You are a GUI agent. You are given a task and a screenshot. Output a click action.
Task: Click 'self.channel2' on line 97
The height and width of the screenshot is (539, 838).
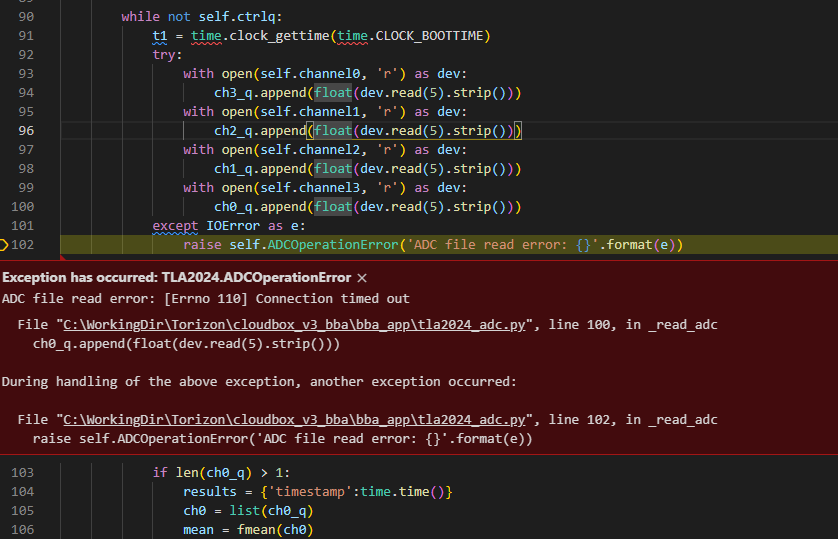point(310,150)
